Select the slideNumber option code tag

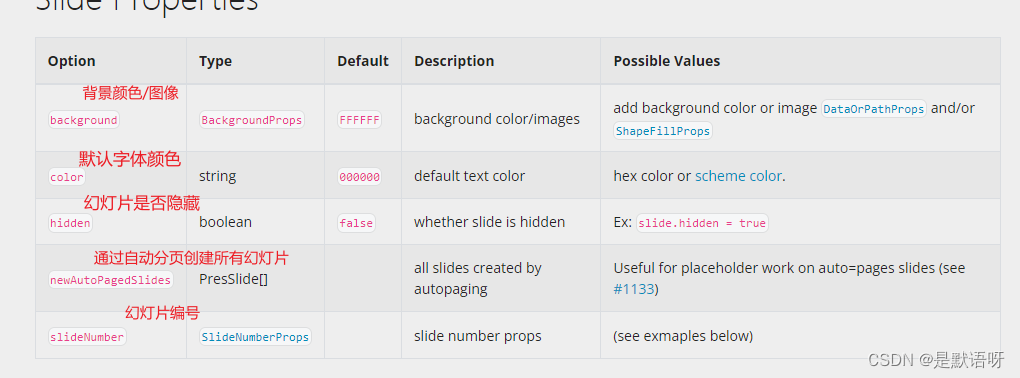(x=87, y=337)
